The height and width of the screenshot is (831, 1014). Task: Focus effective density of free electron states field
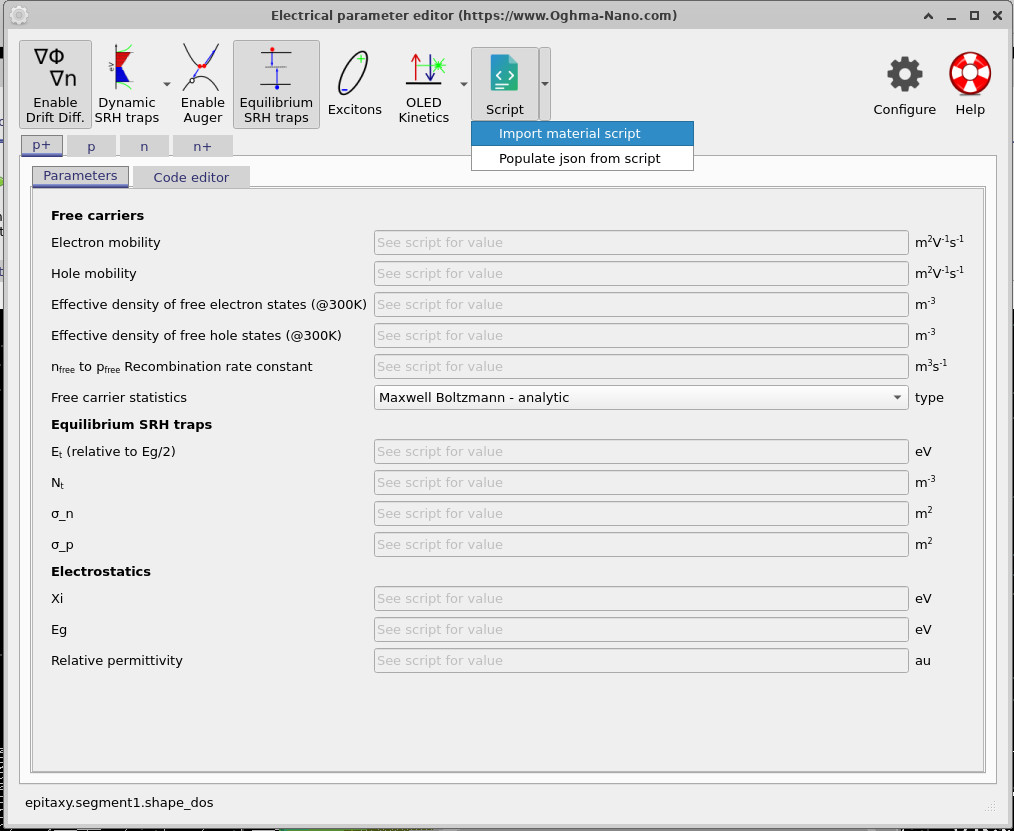pyautogui.click(x=641, y=305)
